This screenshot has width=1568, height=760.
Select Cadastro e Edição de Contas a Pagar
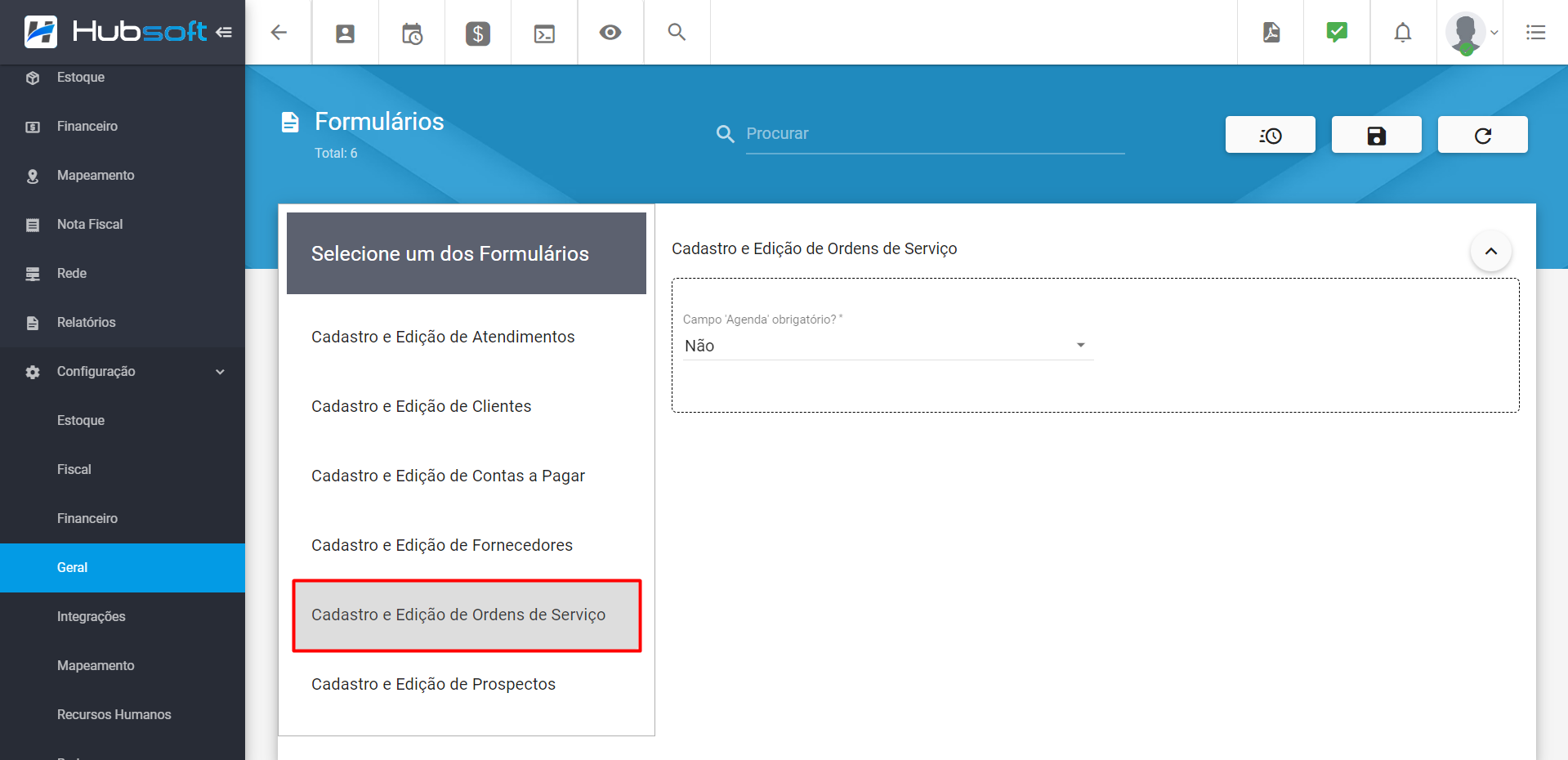tap(467, 476)
